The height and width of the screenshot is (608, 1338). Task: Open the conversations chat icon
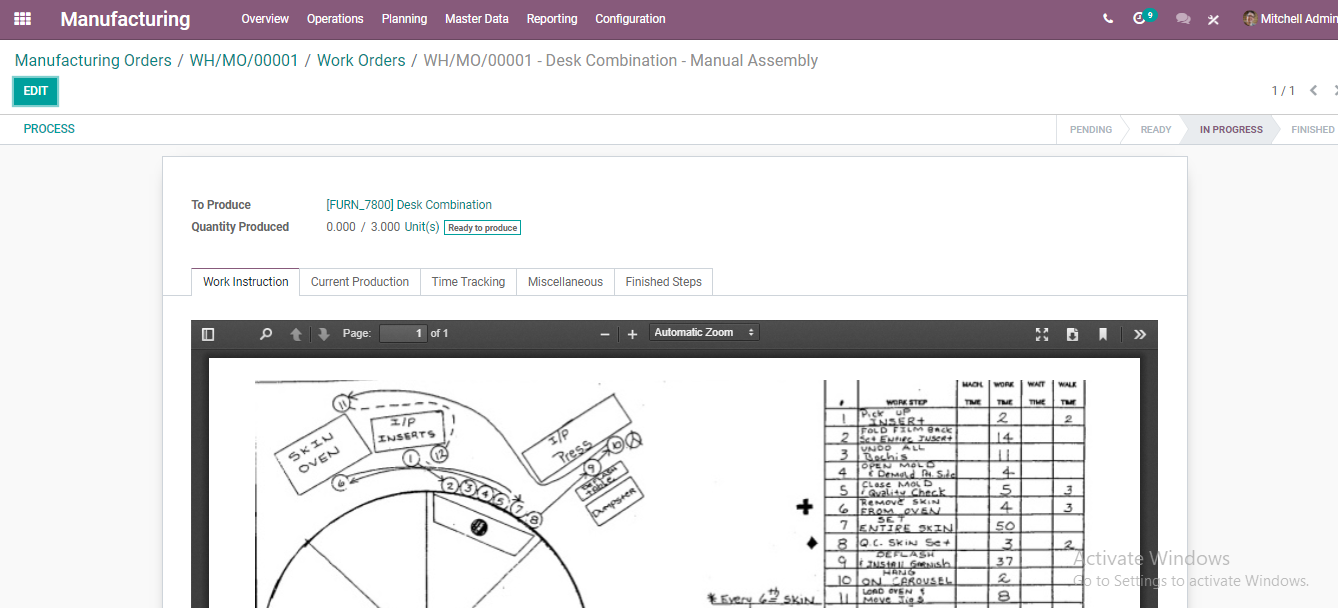pos(1183,19)
